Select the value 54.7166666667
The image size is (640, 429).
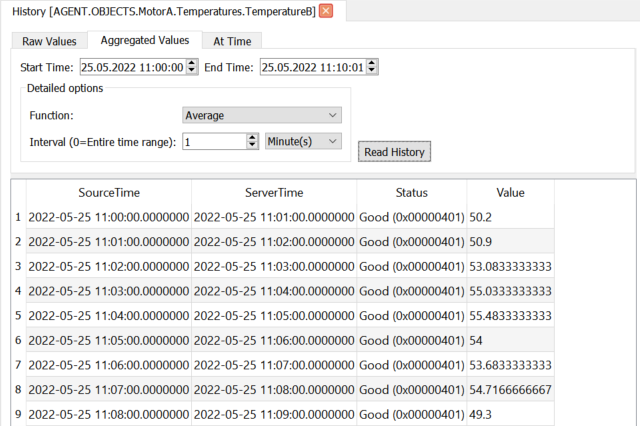click(x=510, y=390)
